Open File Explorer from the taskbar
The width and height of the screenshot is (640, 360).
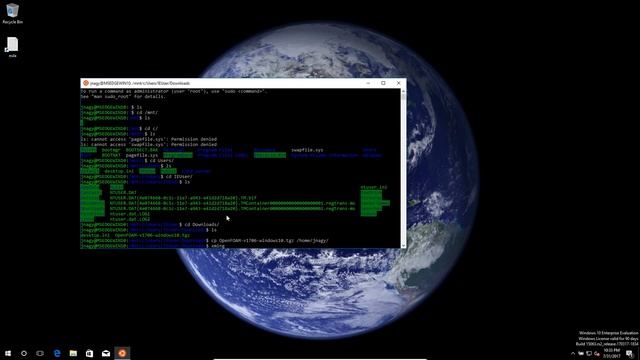click(x=73, y=353)
